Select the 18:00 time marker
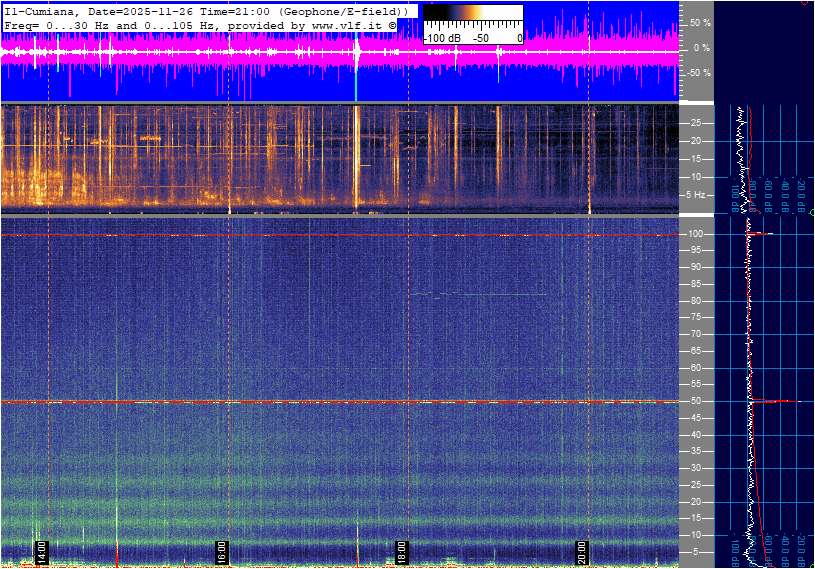Screen dimensions: 815x569 pos(401,551)
